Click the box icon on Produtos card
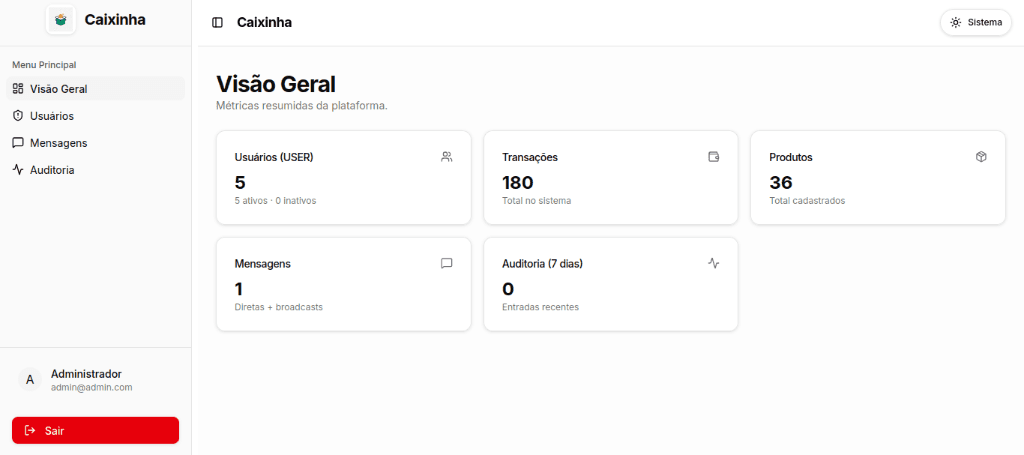The image size is (1024, 455). [x=981, y=157]
